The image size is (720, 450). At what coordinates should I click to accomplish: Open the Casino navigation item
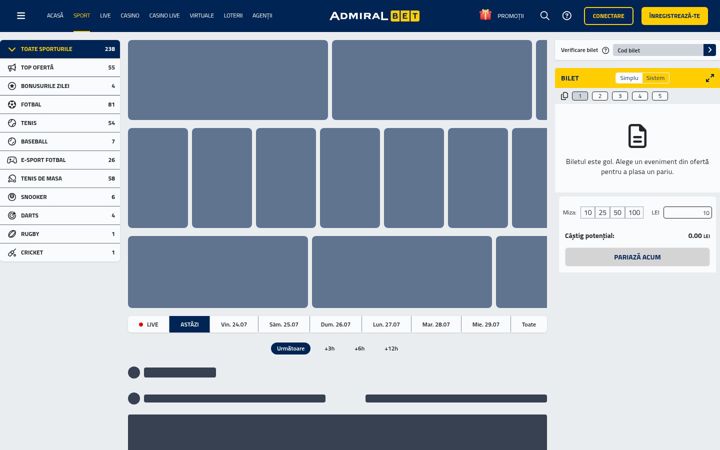click(130, 16)
